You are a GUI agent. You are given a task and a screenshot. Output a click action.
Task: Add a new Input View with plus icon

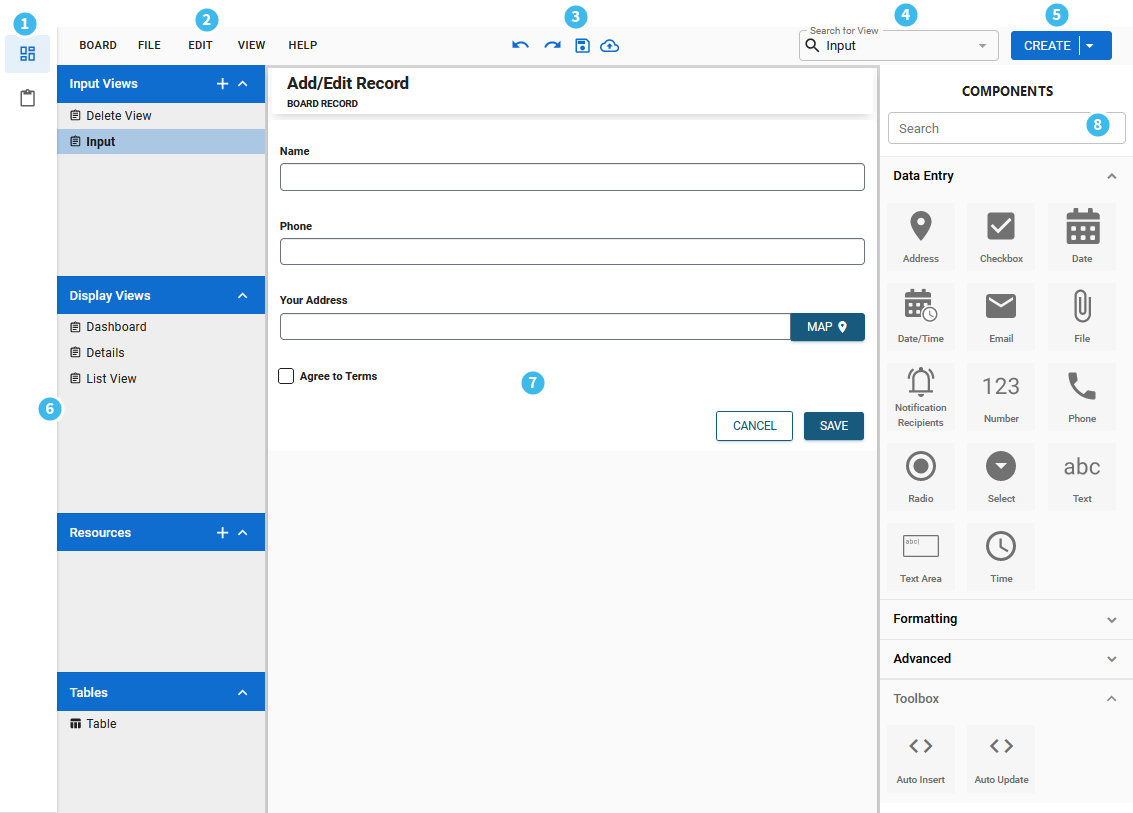pos(222,84)
